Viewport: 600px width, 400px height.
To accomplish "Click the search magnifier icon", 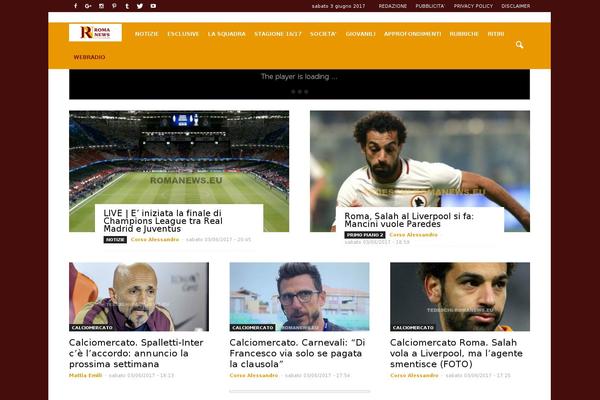I will coord(519,45).
